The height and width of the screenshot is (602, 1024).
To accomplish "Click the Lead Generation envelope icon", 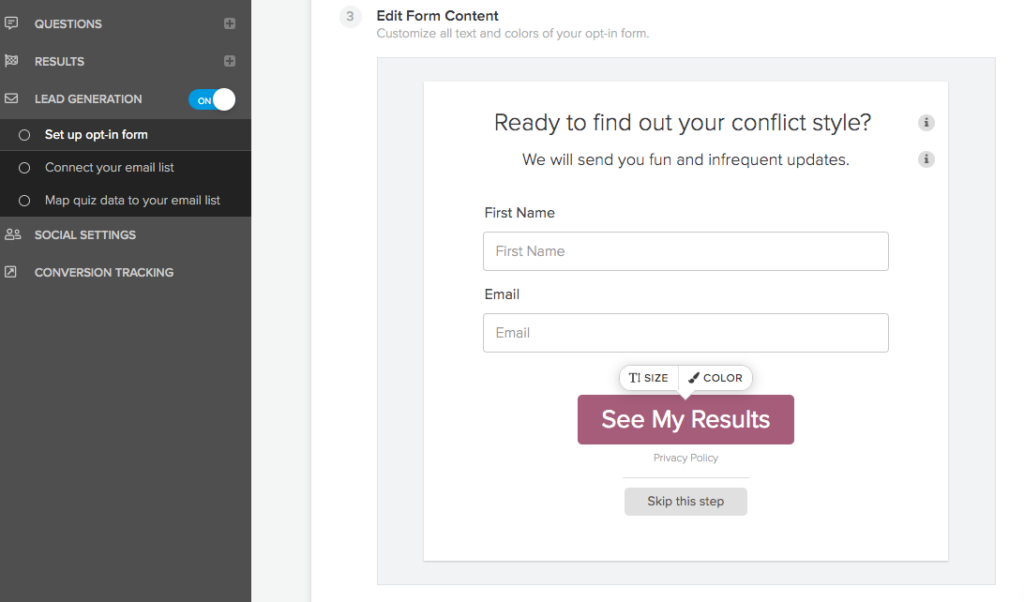I will coord(11,99).
